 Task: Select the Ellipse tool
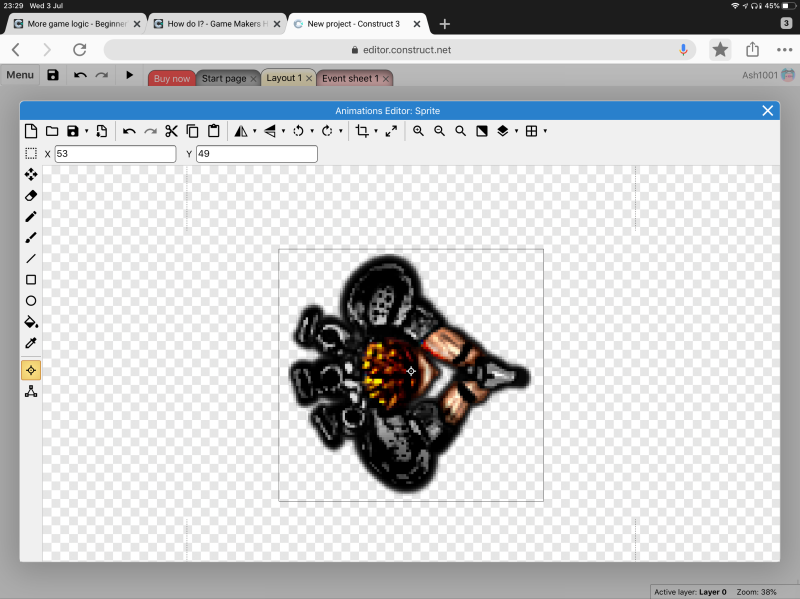[31, 301]
